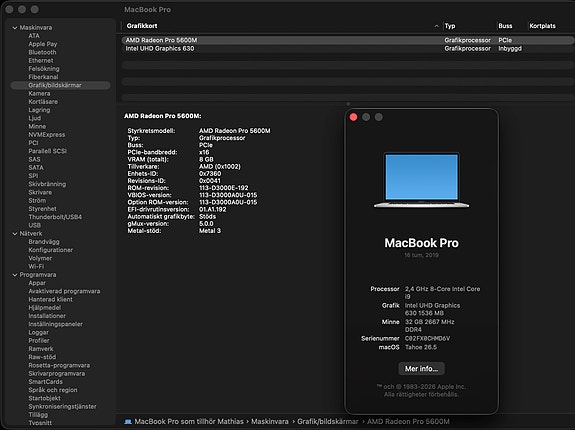The image size is (575, 430).
Task: Close the About This Mac window
Action: click(x=354, y=117)
